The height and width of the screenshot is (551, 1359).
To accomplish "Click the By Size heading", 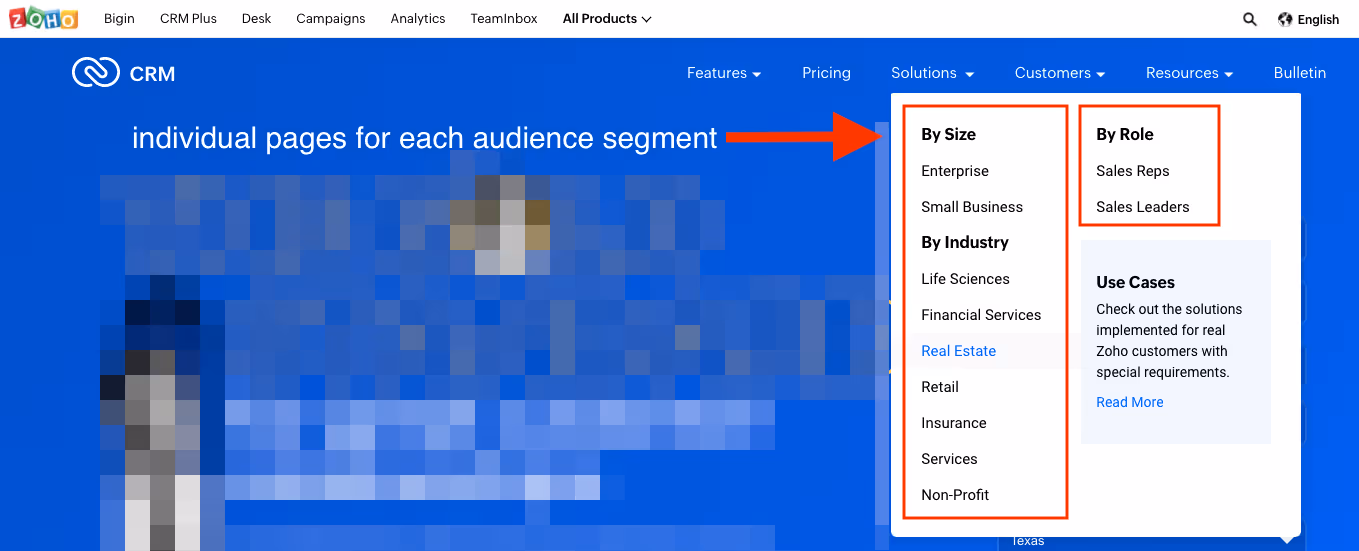I will [x=948, y=134].
